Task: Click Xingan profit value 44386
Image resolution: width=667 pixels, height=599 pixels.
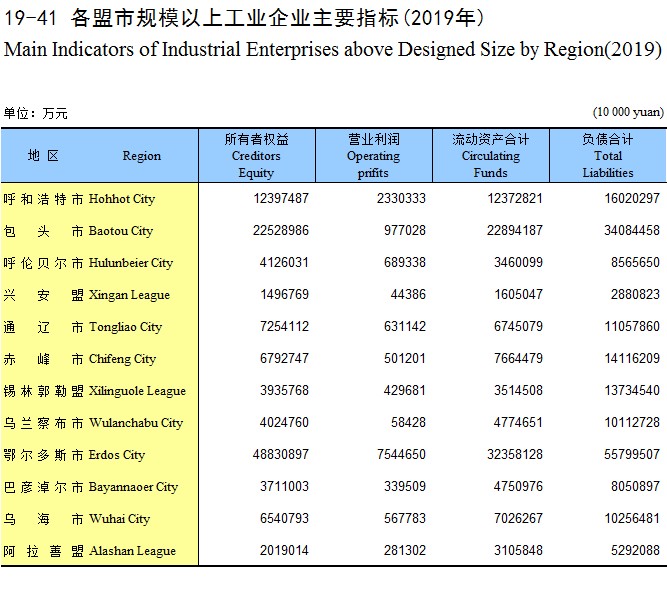Action: click(x=408, y=294)
